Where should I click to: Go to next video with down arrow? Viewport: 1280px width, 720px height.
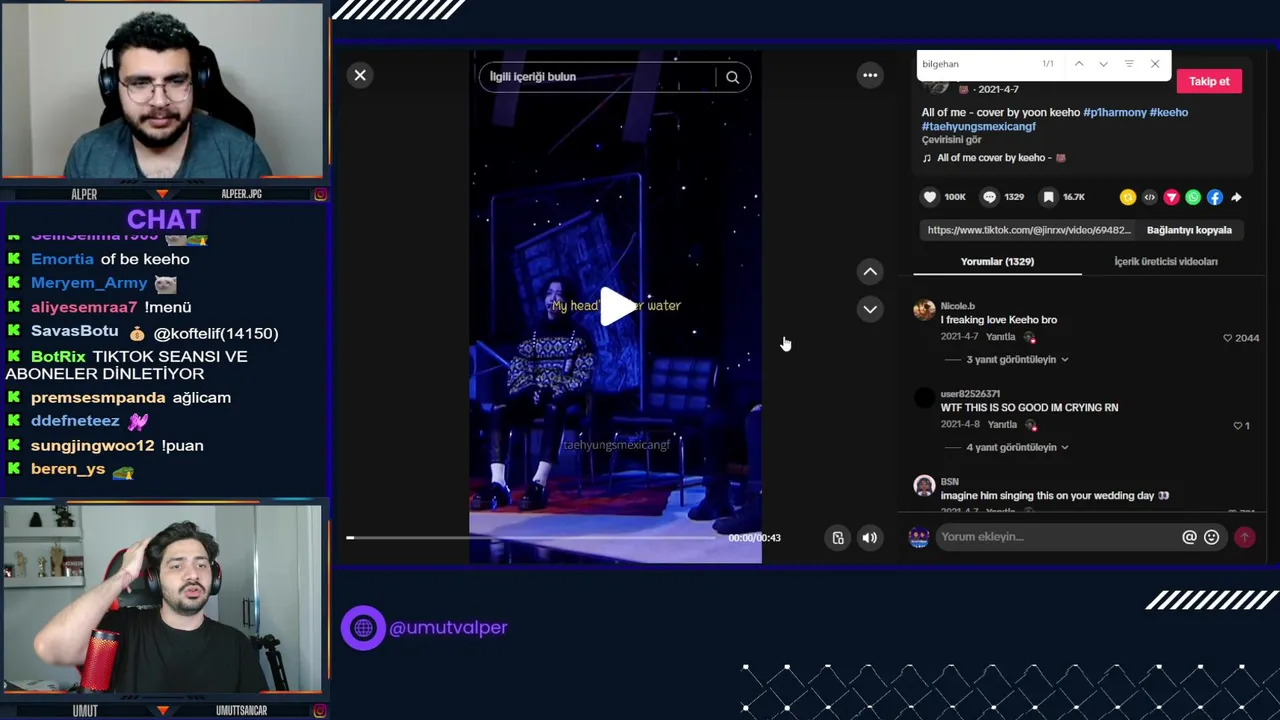870,309
